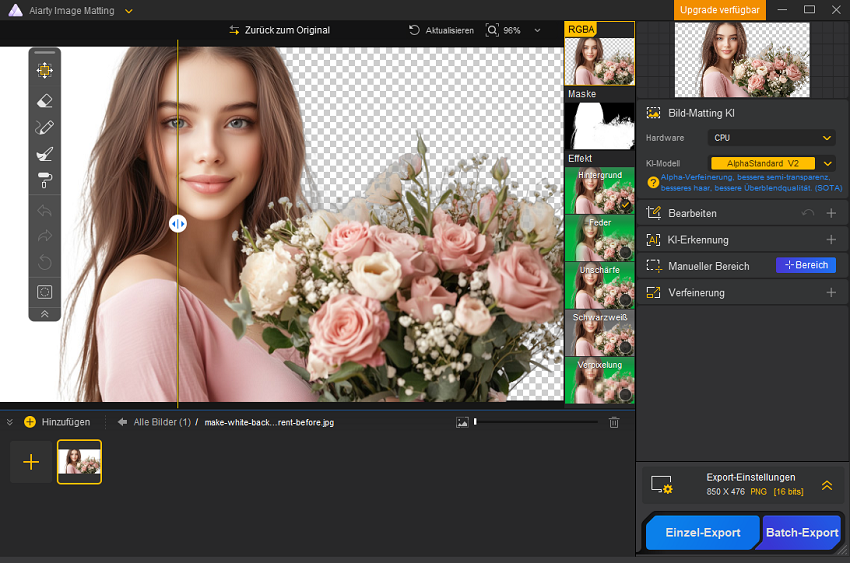
Task: Choose the Schwarzweiß effect
Action: (599, 333)
